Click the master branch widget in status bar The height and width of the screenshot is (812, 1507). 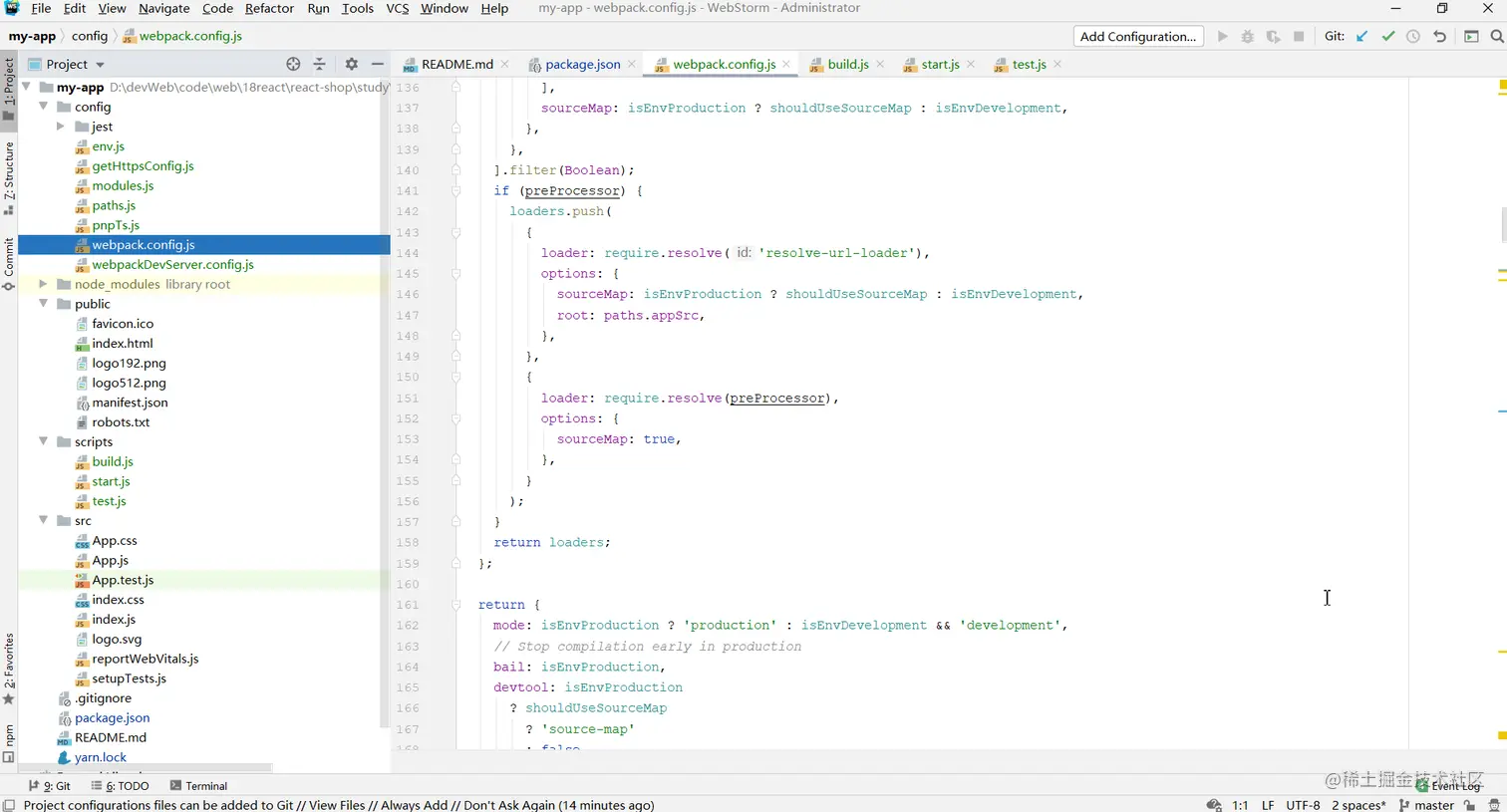1427,805
